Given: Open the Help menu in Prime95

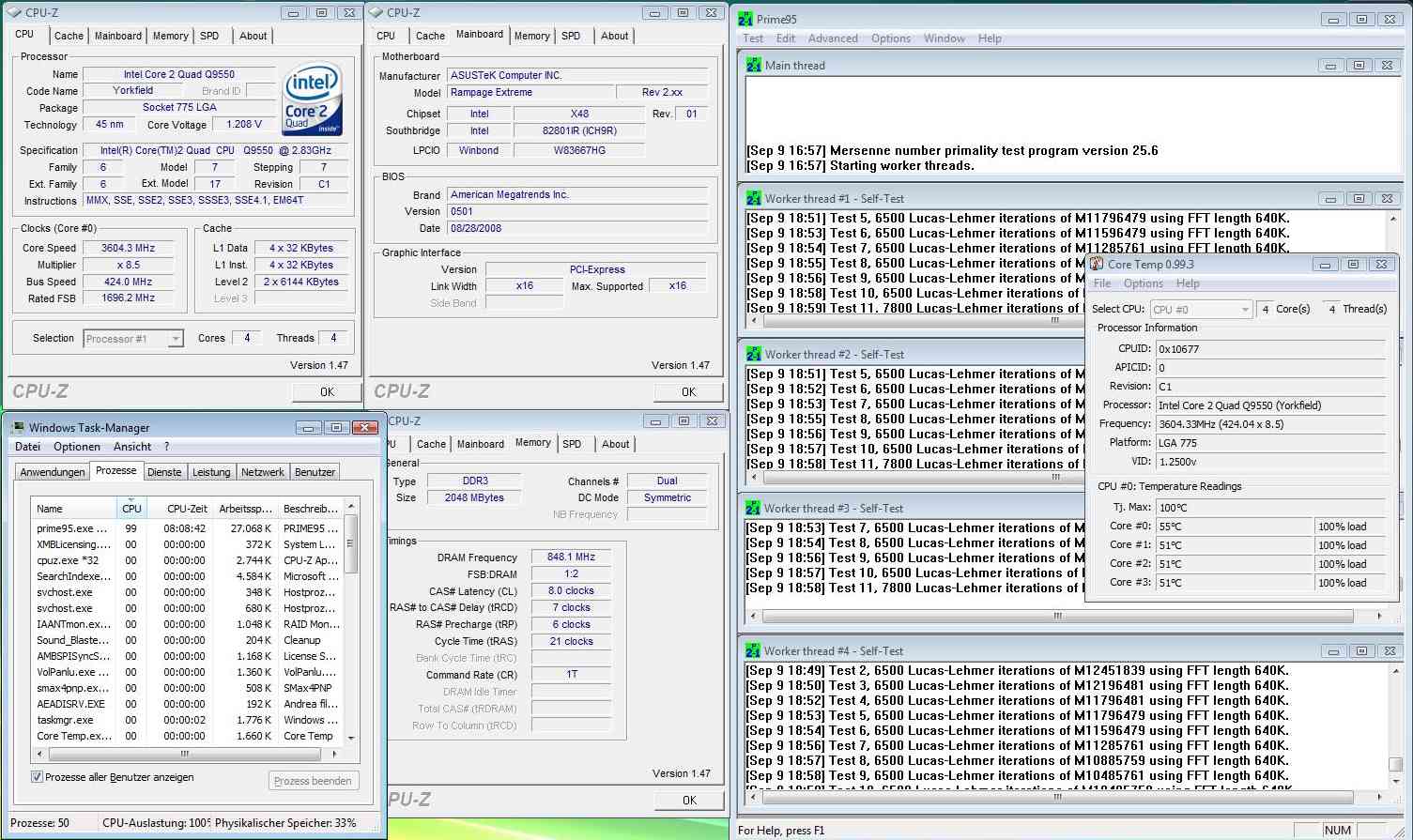Looking at the screenshot, I should (x=990, y=38).
